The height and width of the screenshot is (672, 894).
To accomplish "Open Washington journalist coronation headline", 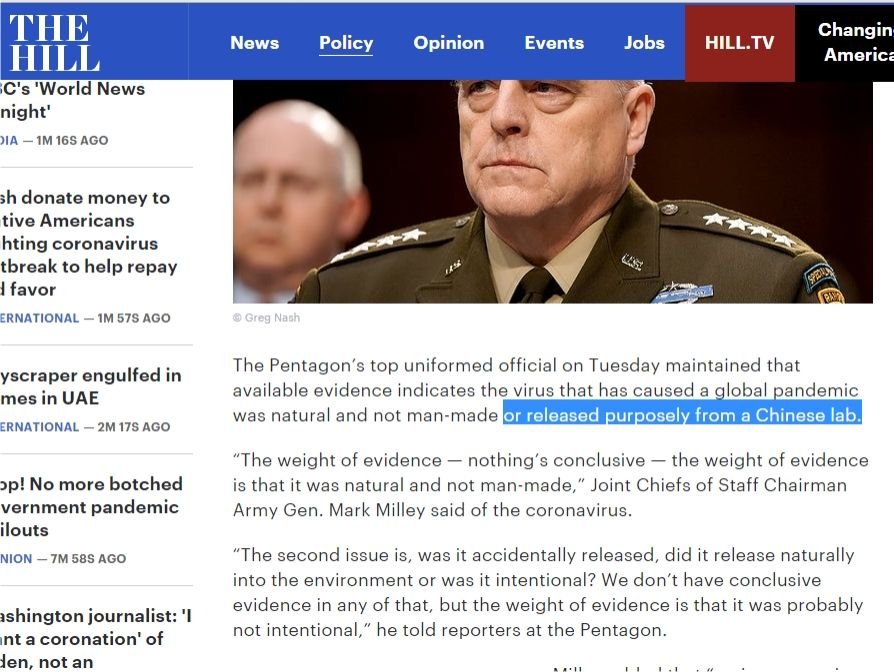I will (95, 639).
